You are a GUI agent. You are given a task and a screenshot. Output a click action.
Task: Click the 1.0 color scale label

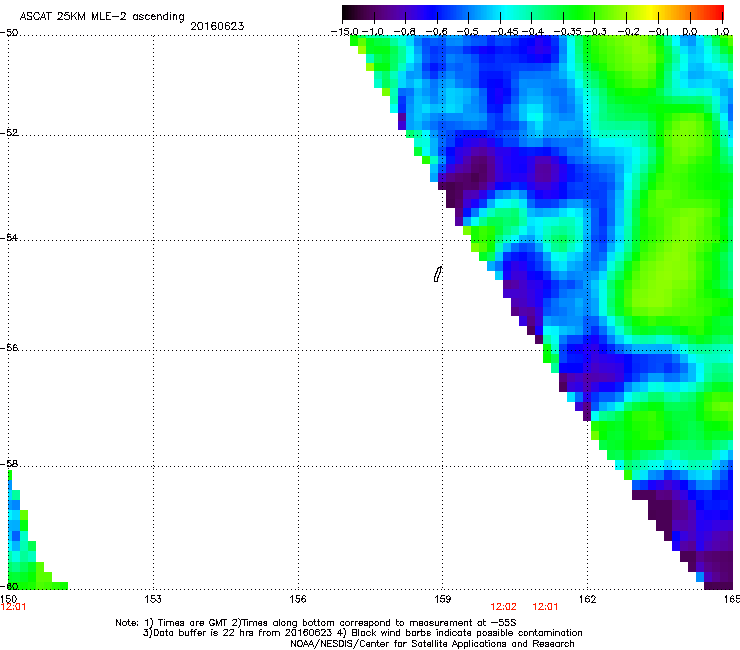[722, 32]
